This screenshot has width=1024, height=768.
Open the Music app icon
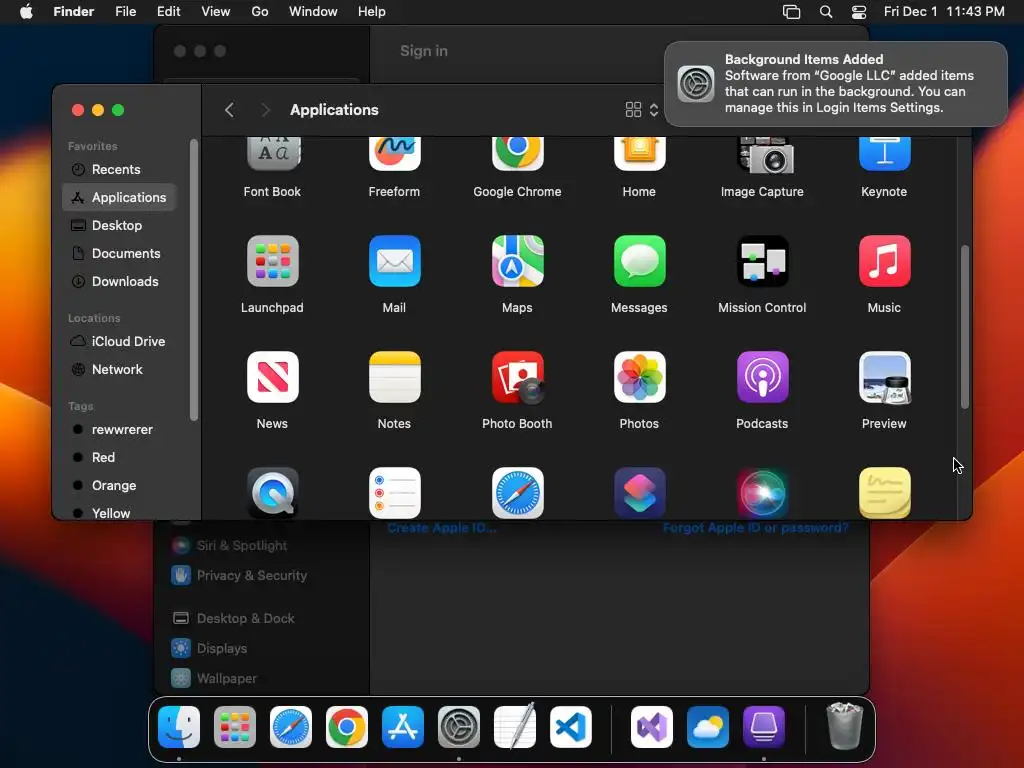[x=884, y=261]
